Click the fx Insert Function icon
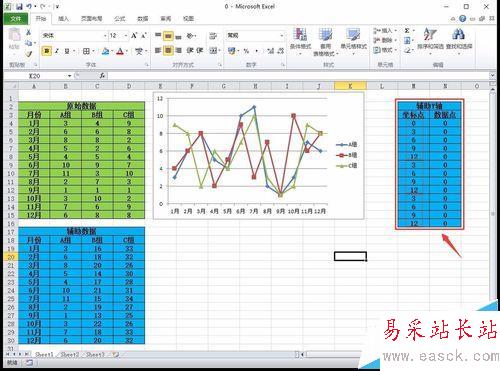Viewport: 500px width, 371px height. pos(102,76)
